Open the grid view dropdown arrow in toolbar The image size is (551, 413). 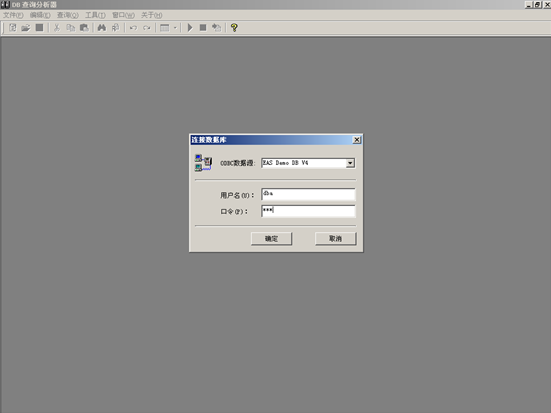(175, 27)
